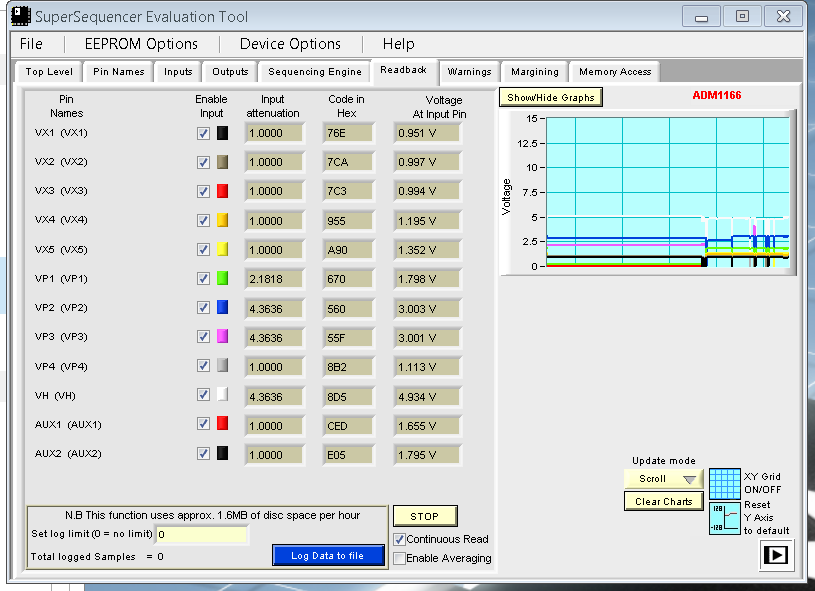
Task: Click the gray color swatch for VP4
Action: coord(222,366)
